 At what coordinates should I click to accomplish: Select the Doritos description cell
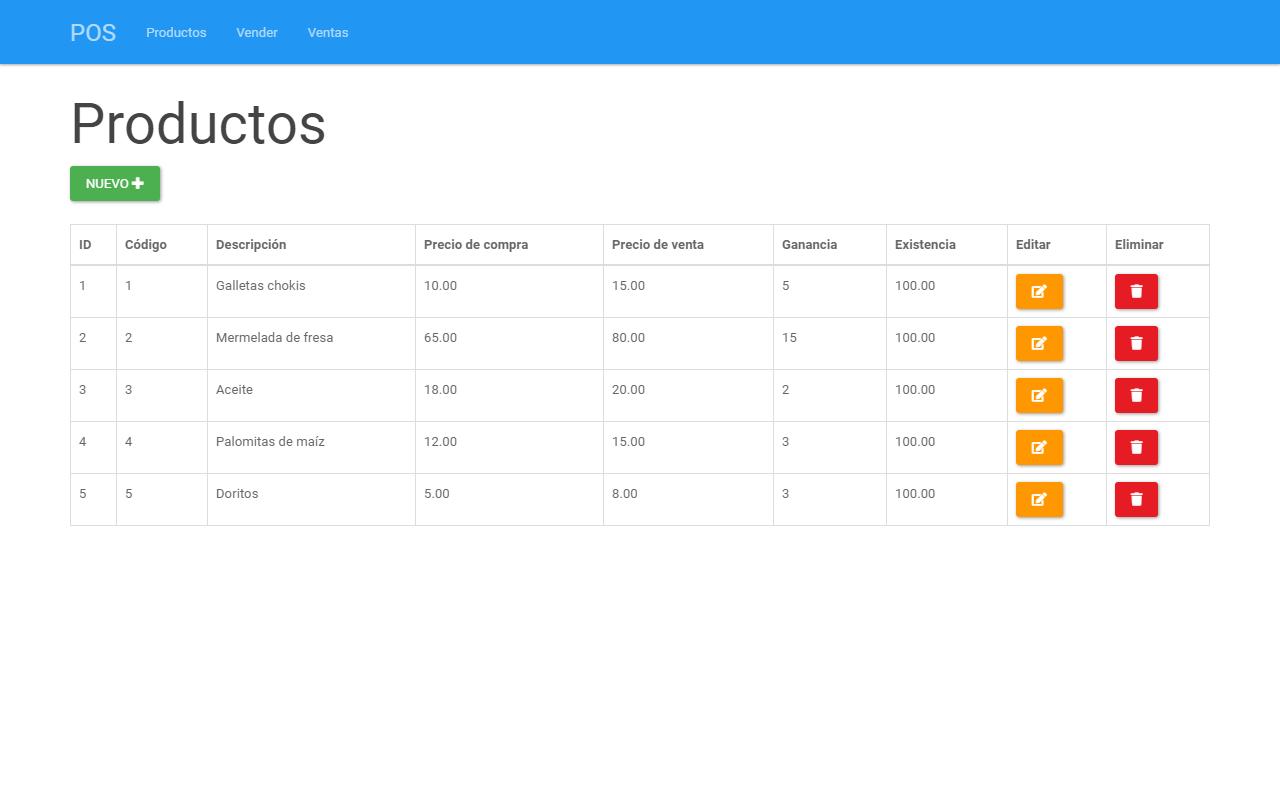[237, 494]
